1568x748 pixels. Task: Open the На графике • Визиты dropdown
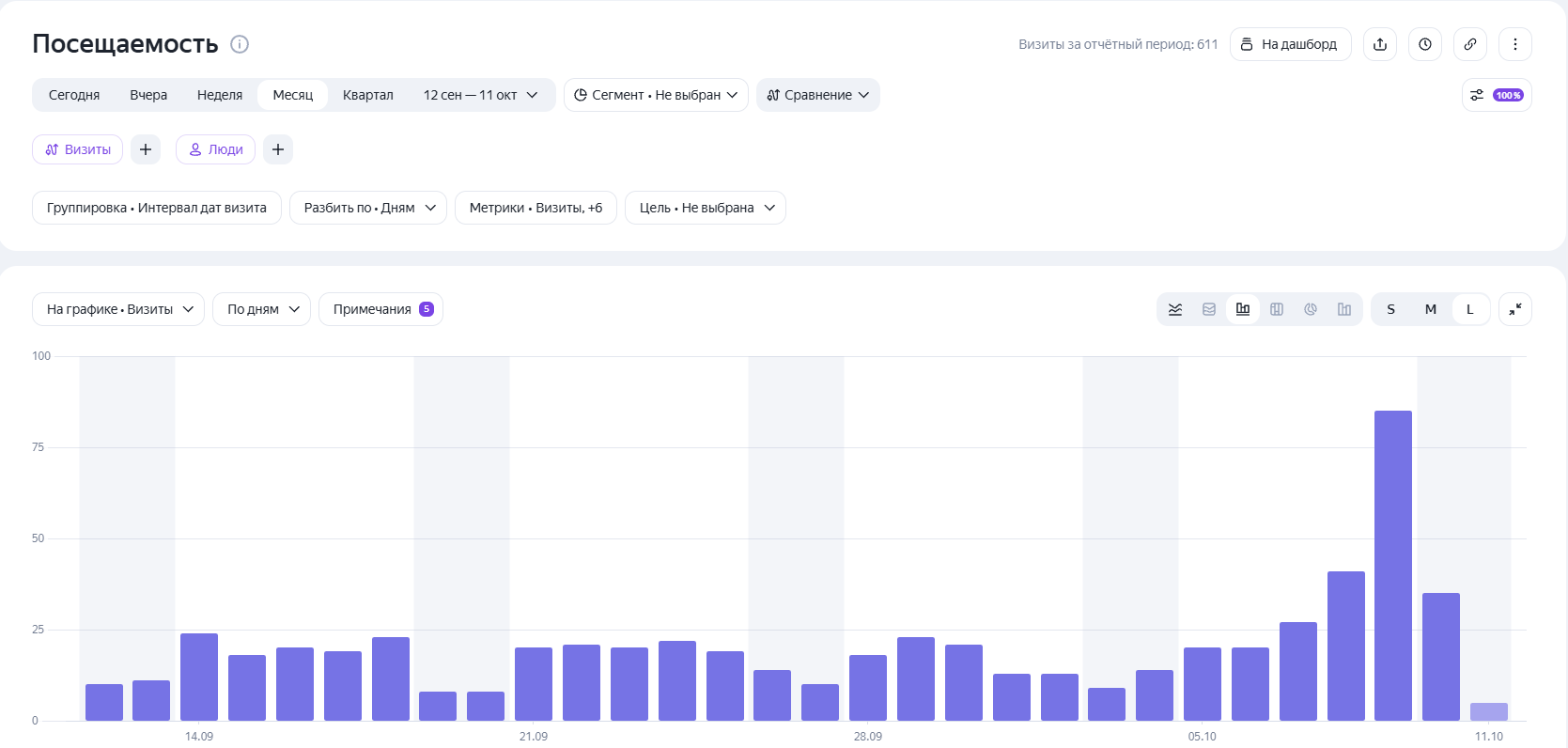(119, 309)
